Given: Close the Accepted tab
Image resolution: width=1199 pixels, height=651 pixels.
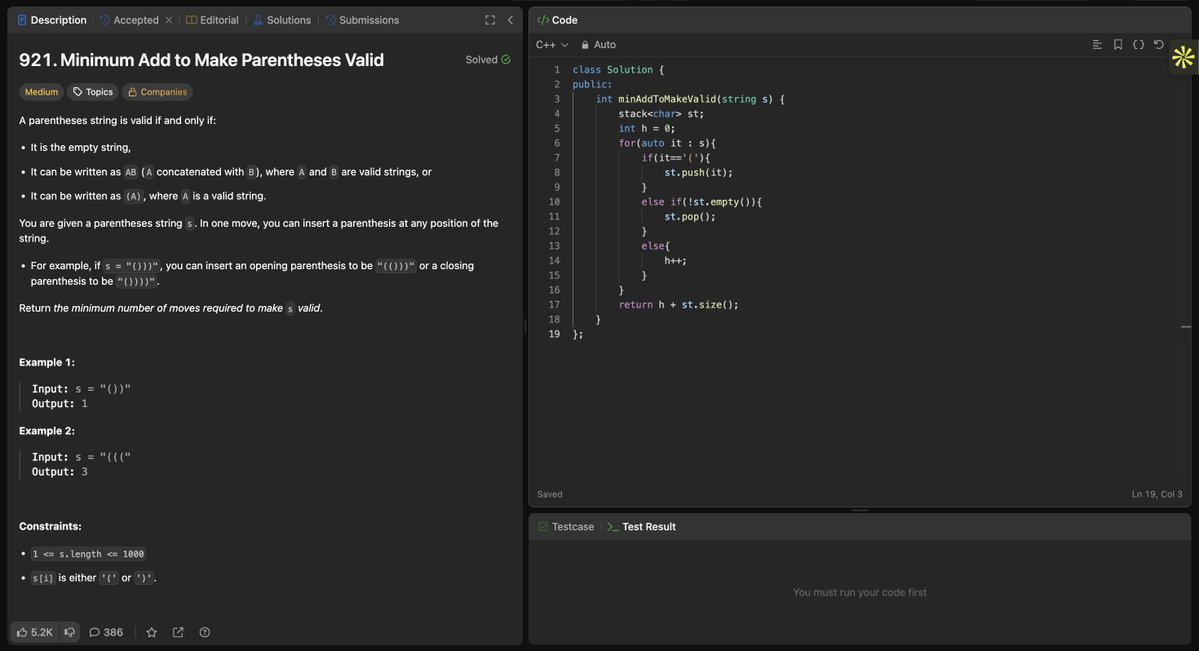Looking at the screenshot, I should 169,20.
